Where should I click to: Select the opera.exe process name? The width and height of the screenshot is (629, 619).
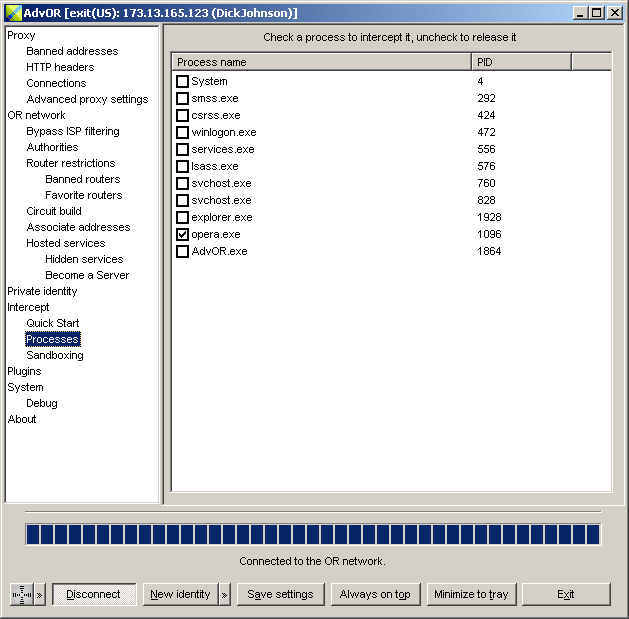pyautogui.click(x=216, y=234)
